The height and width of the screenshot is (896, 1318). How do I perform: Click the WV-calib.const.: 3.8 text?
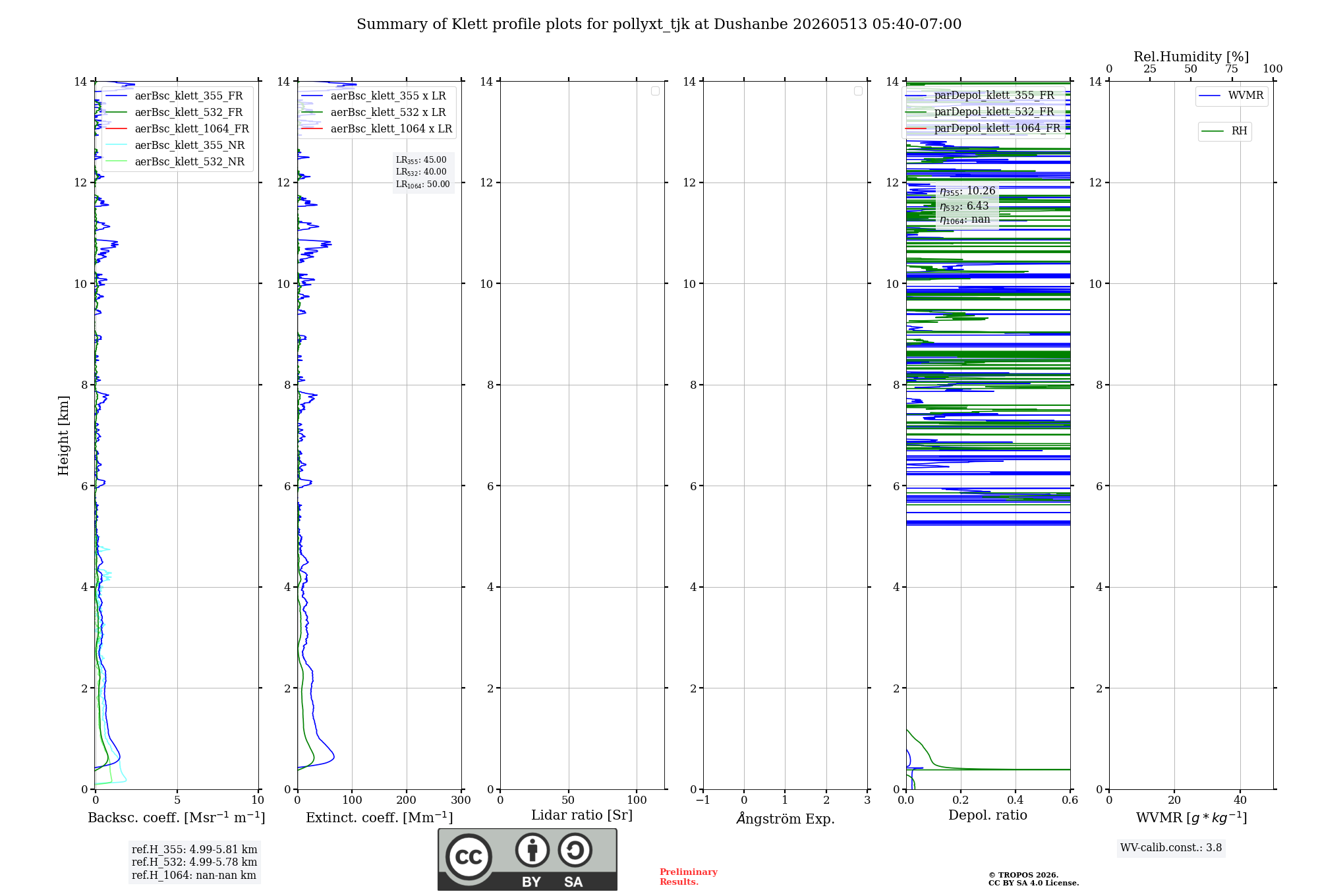pyautogui.click(x=1171, y=848)
